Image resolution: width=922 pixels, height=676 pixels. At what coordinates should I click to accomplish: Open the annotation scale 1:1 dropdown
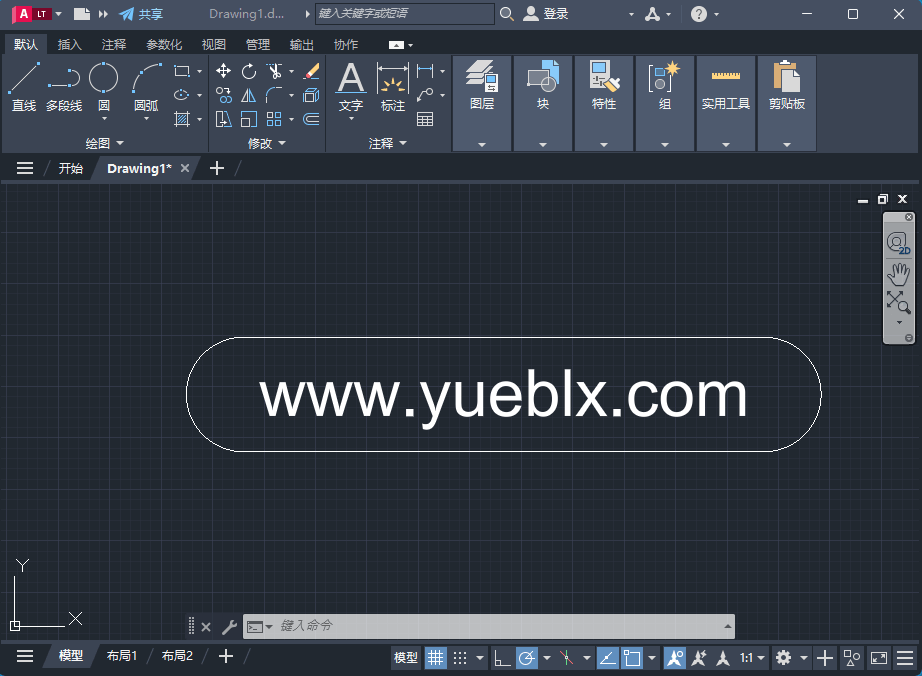[753, 657]
